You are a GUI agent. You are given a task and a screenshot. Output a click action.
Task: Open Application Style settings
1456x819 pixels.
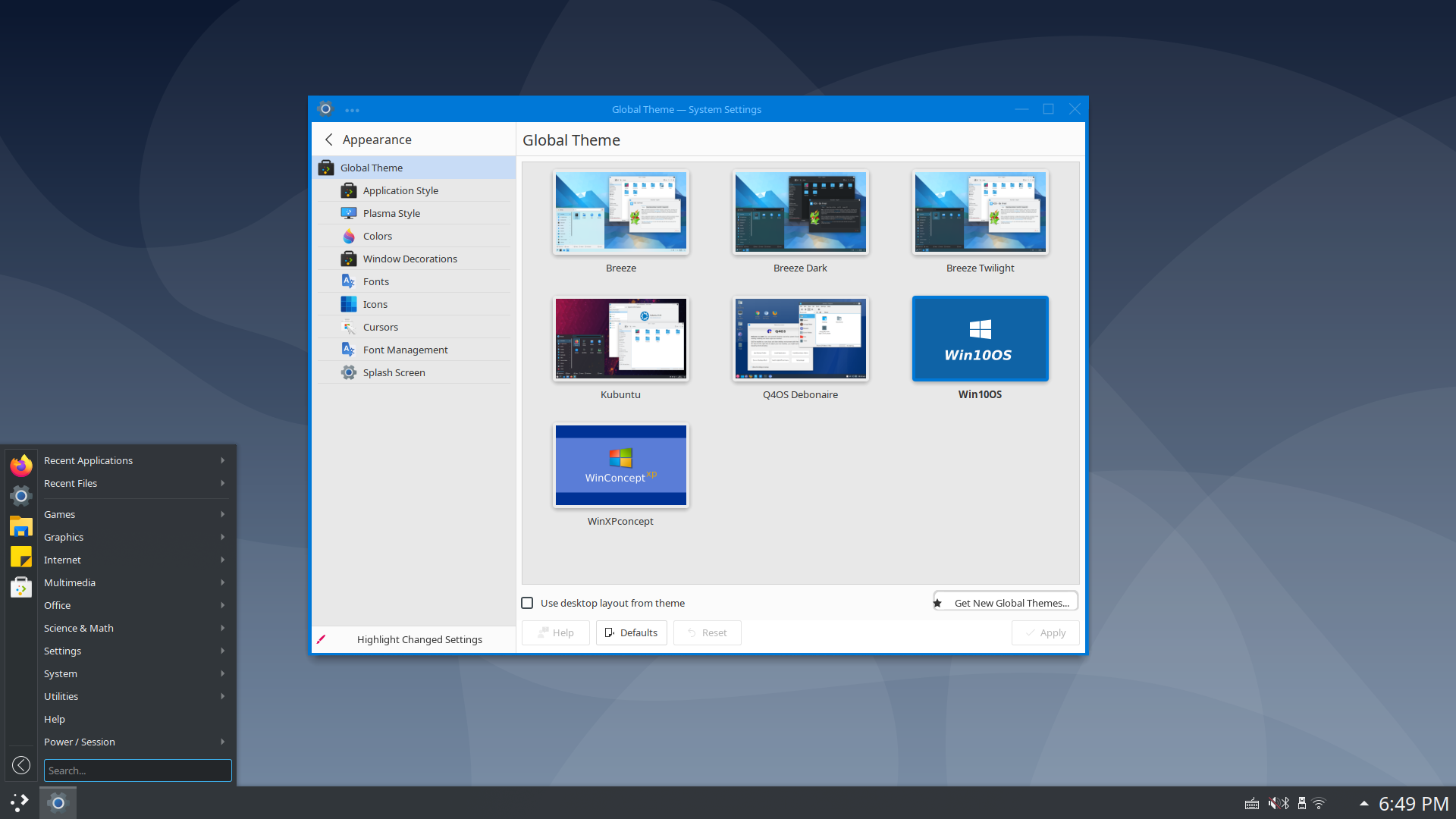[x=413, y=190]
